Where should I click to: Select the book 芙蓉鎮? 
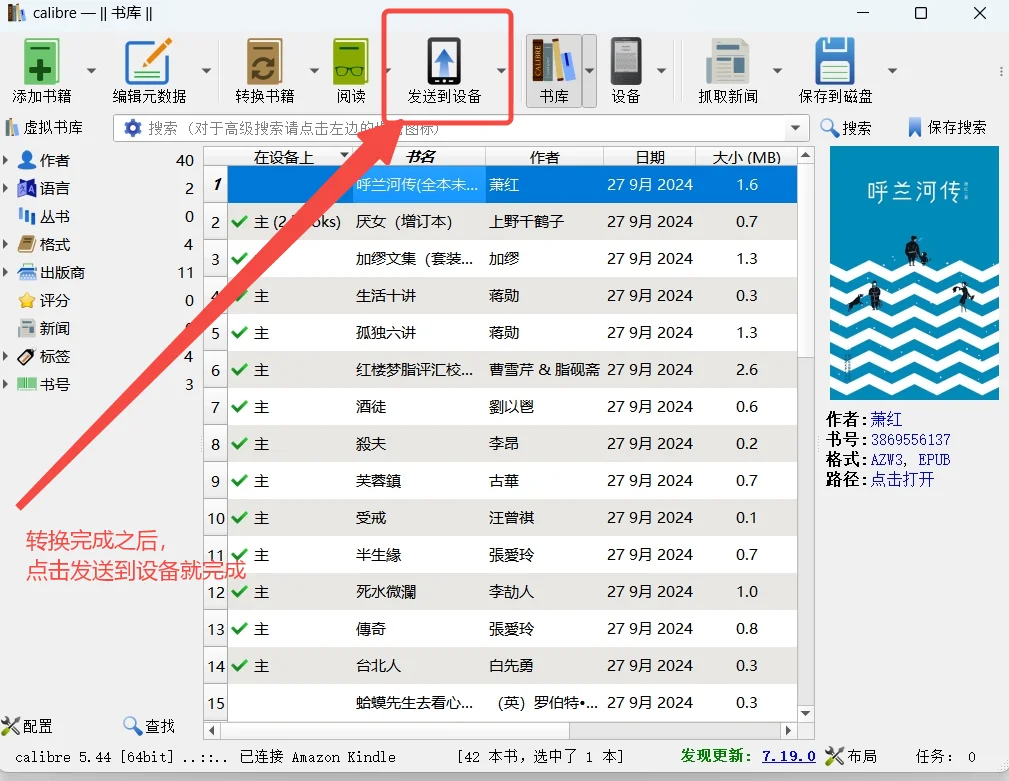click(378, 481)
